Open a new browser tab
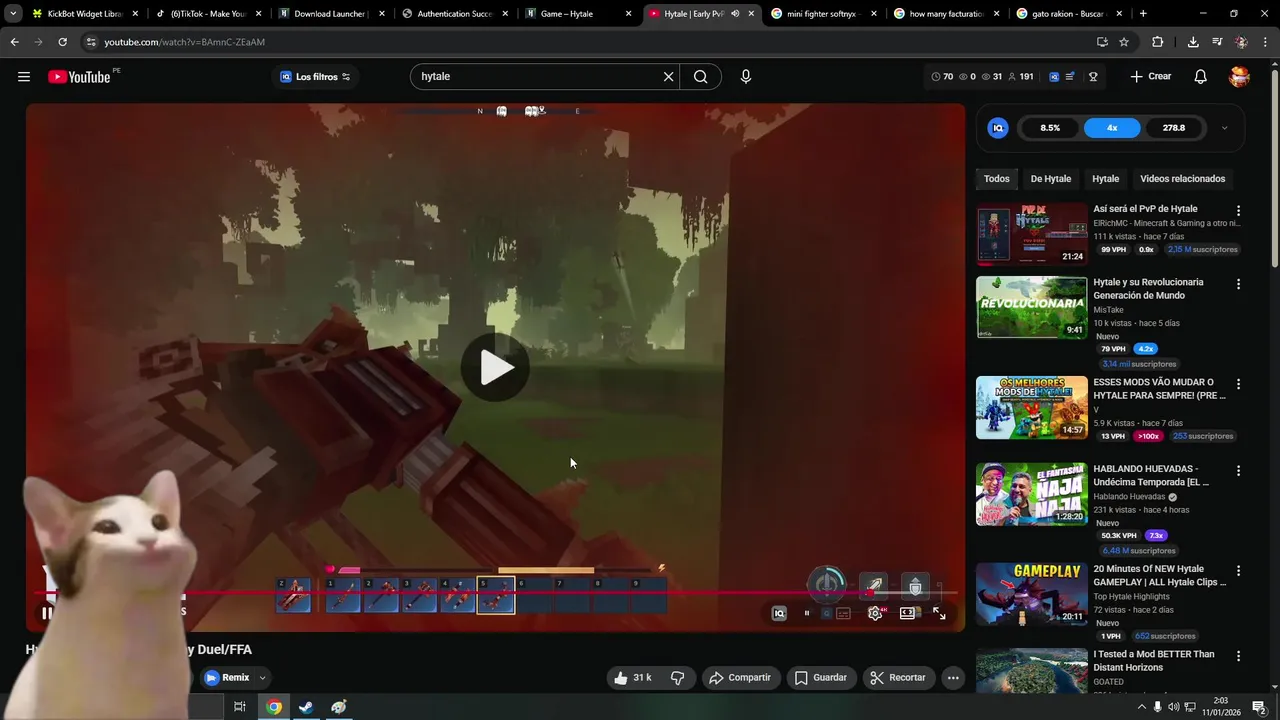Viewport: 1280px width, 720px height. pos(1143,14)
